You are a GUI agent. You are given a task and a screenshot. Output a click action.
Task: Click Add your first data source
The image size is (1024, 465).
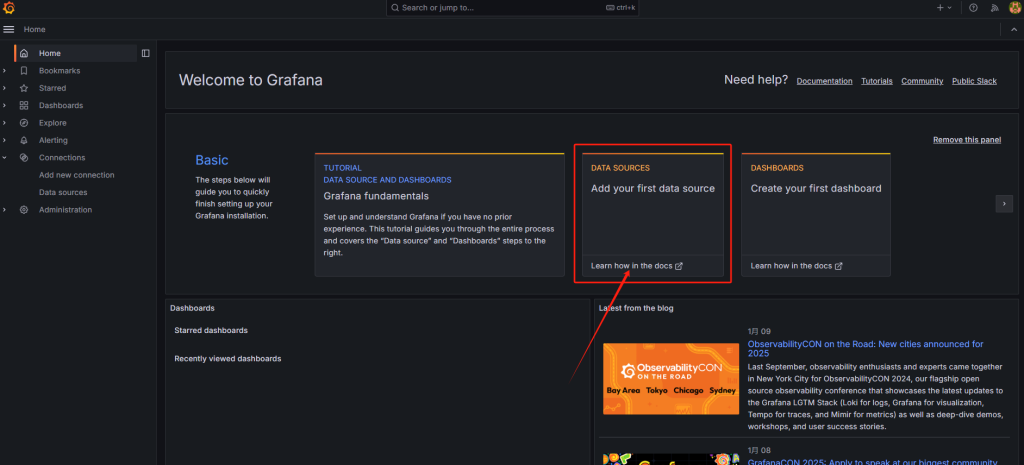pyautogui.click(x=652, y=189)
